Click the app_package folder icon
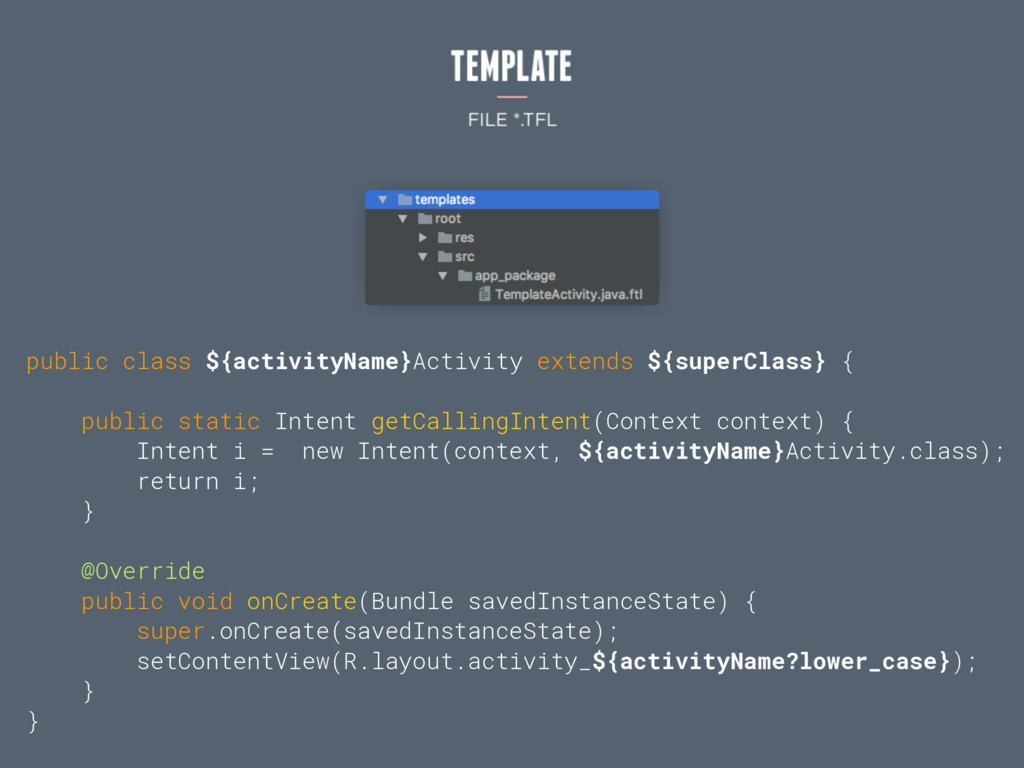 click(x=465, y=275)
